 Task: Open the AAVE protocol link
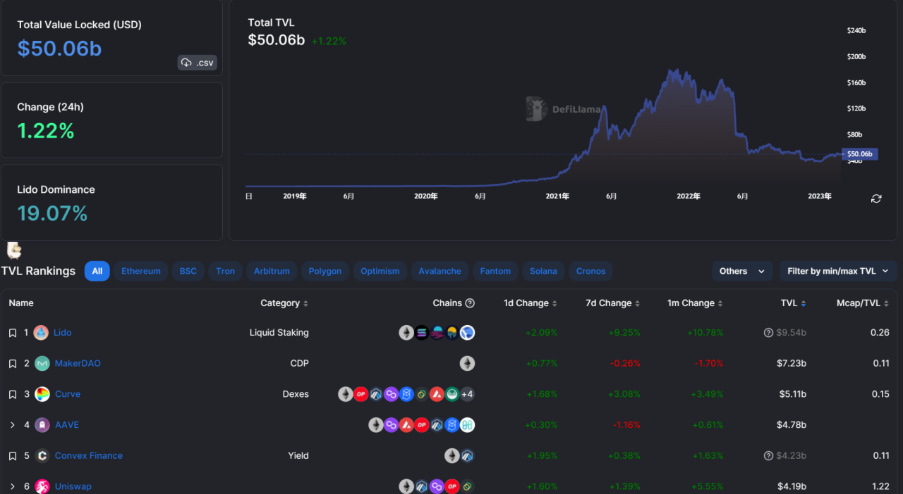click(67, 425)
